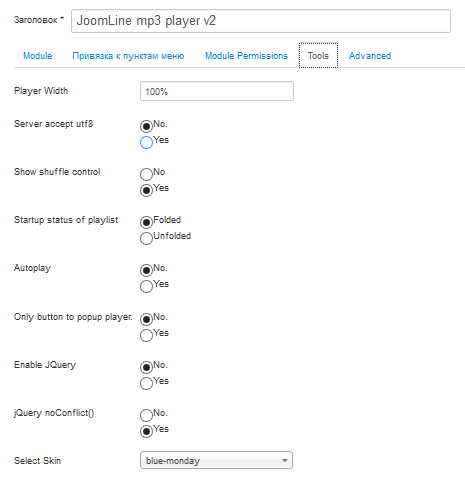This screenshot has height=479, width=465.
Task: Switch to the Advanced tab
Action: pyautogui.click(x=370, y=56)
